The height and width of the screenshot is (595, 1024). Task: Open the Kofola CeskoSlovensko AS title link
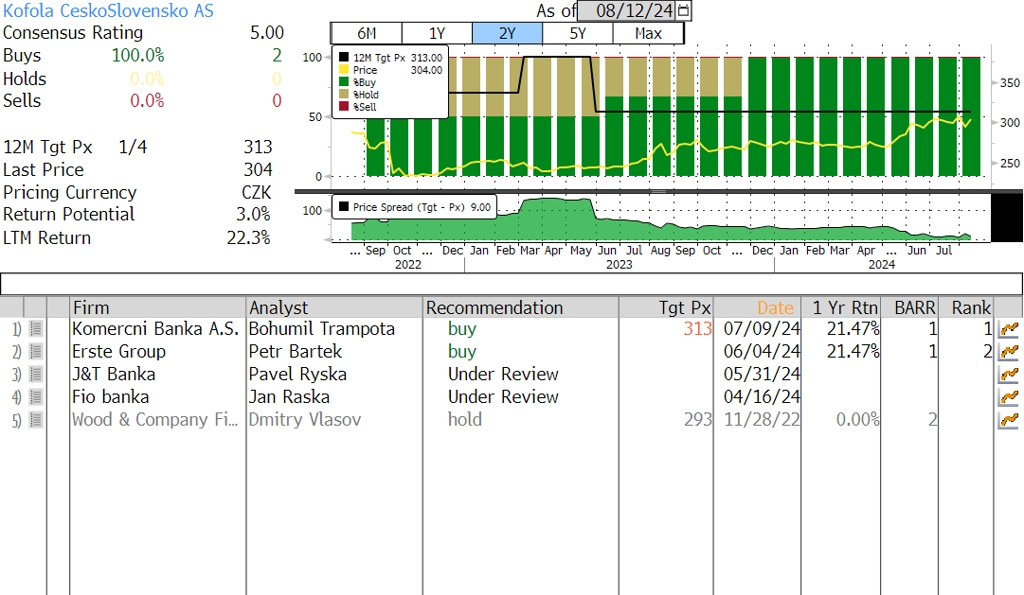(x=108, y=10)
